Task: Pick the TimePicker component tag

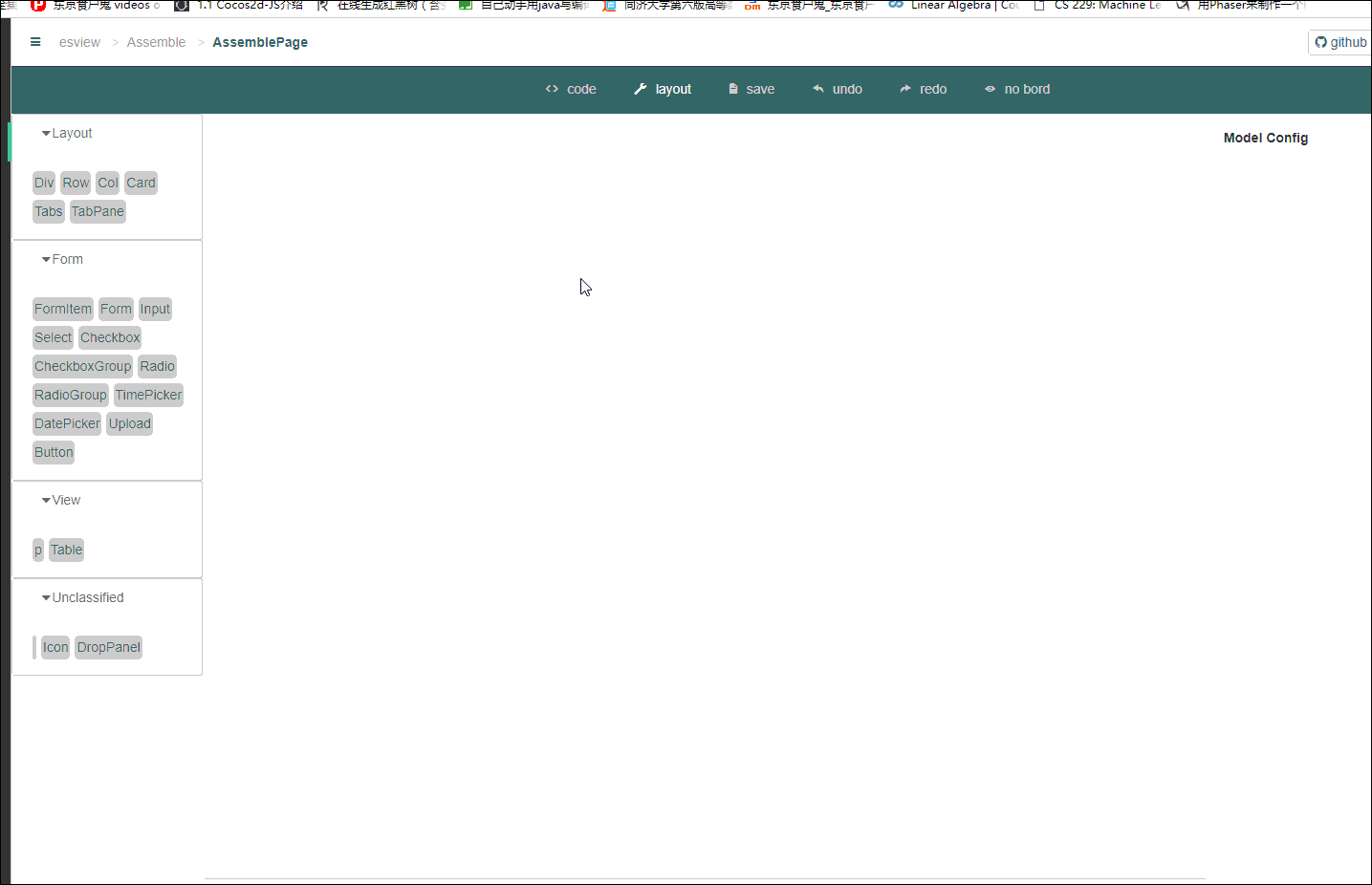Action: (148, 395)
